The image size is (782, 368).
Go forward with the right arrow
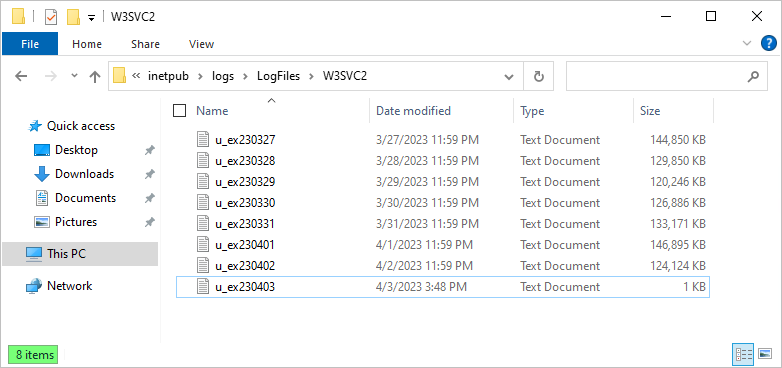50,76
